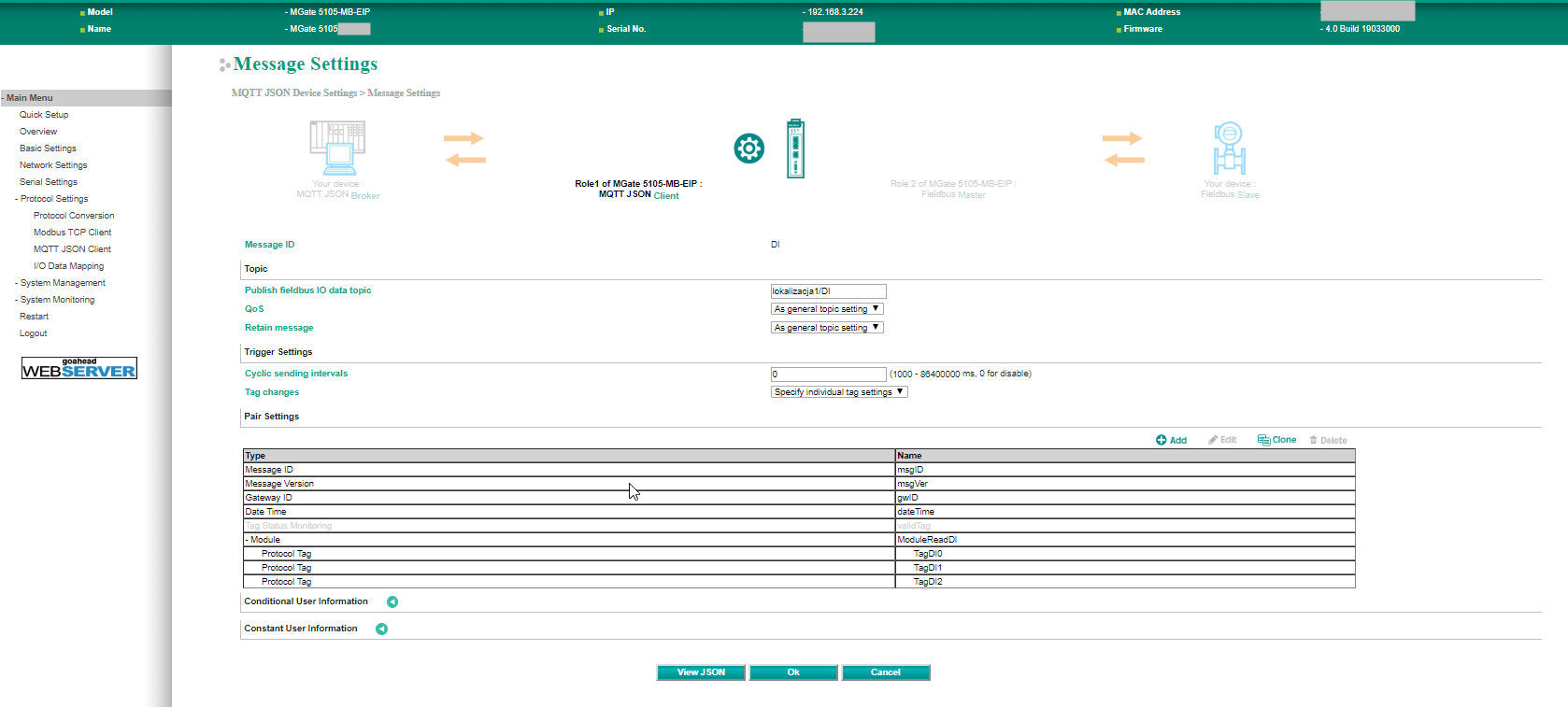
Task: Click the Clone button
Action: (1276, 440)
